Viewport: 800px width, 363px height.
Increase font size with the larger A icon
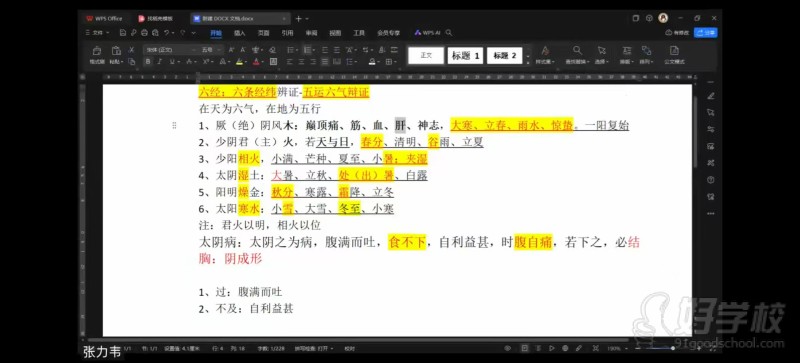click(x=231, y=50)
